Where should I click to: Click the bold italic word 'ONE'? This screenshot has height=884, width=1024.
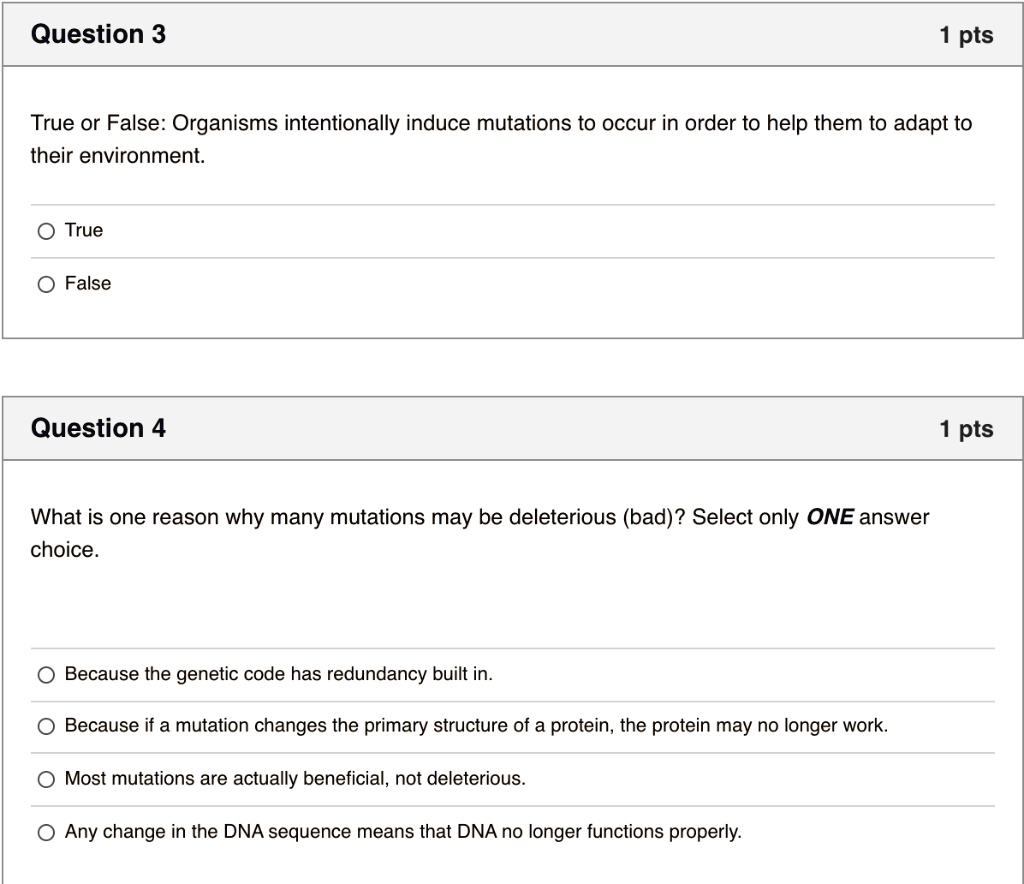click(830, 516)
